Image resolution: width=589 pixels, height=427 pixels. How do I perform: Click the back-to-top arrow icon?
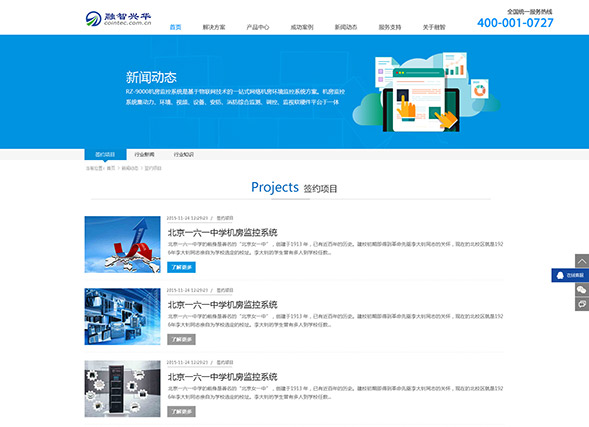click(582, 261)
